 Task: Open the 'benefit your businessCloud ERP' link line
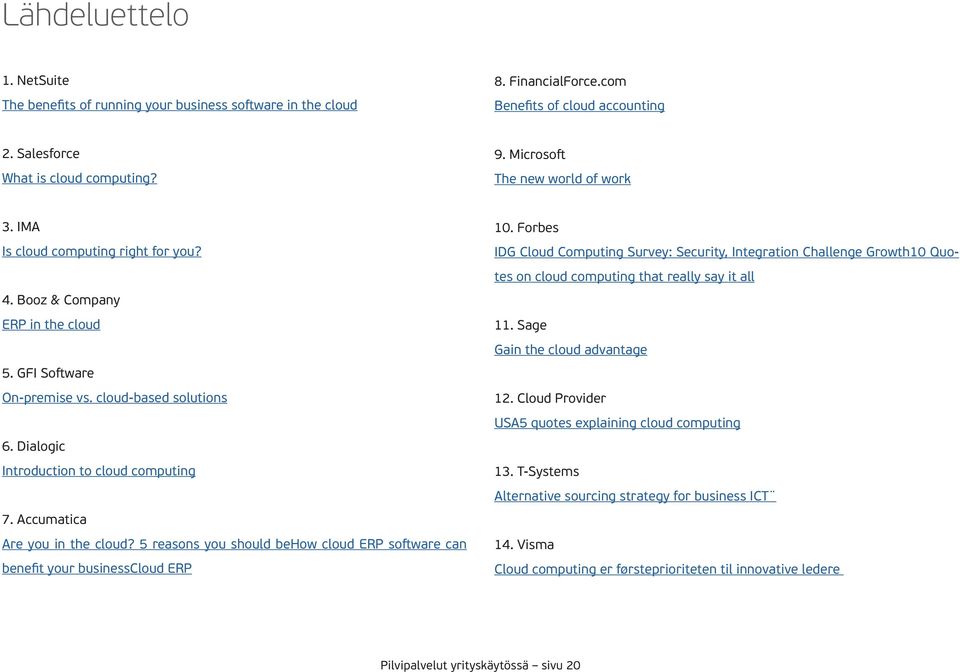pyautogui.click(x=97, y=569)
